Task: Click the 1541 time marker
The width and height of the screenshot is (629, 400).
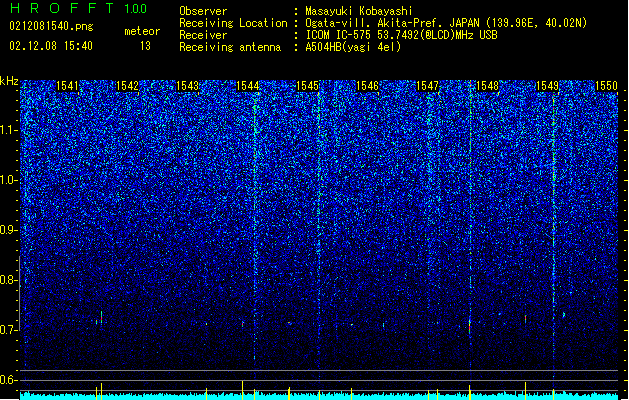Action: [67, 86]
